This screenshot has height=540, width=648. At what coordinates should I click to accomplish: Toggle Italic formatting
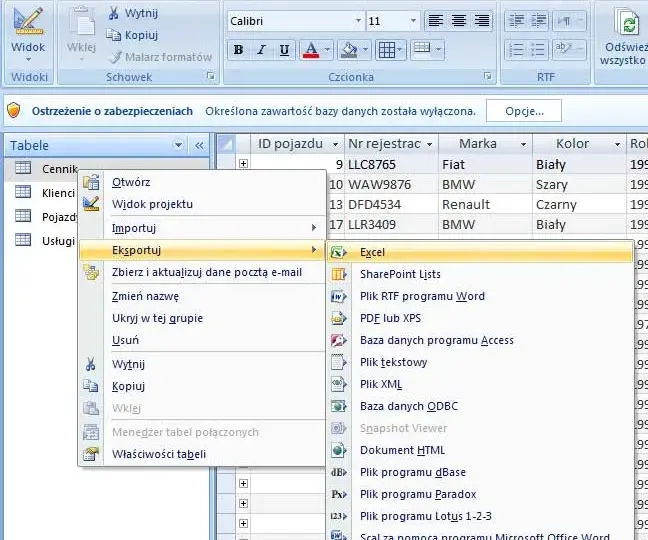[261, 50]
